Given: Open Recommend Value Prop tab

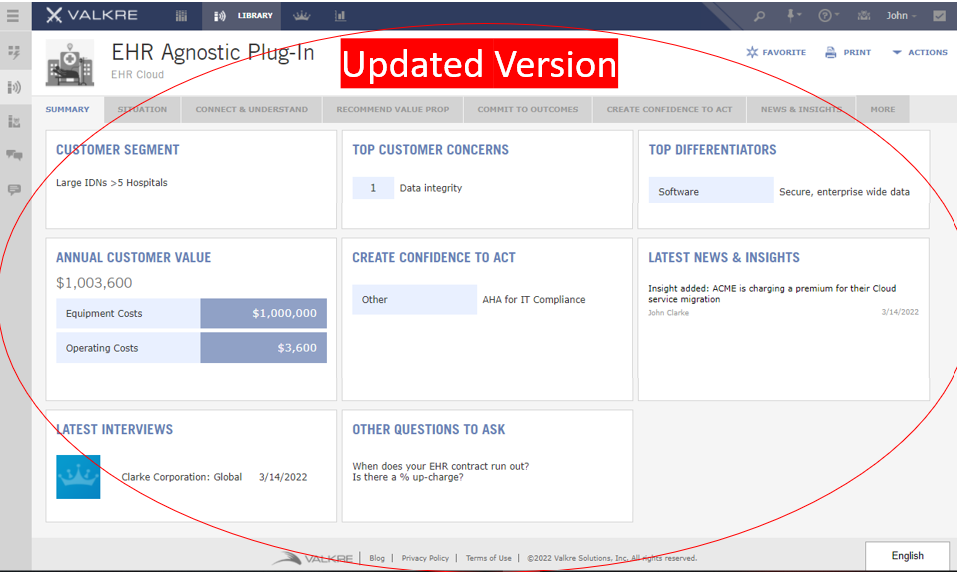Looking at the screenshot, I should coord(392,109).
